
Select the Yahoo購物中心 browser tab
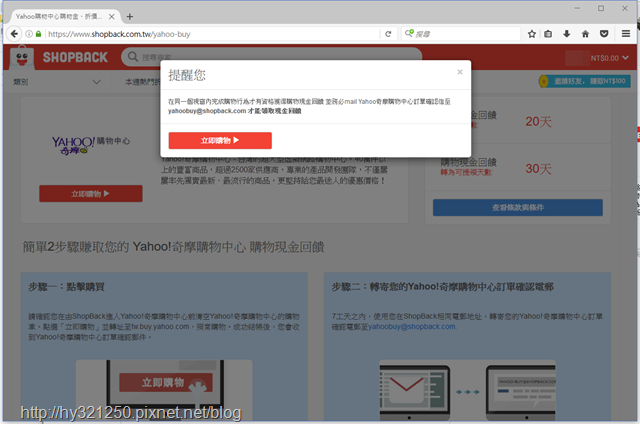click(x=61, y=17)
